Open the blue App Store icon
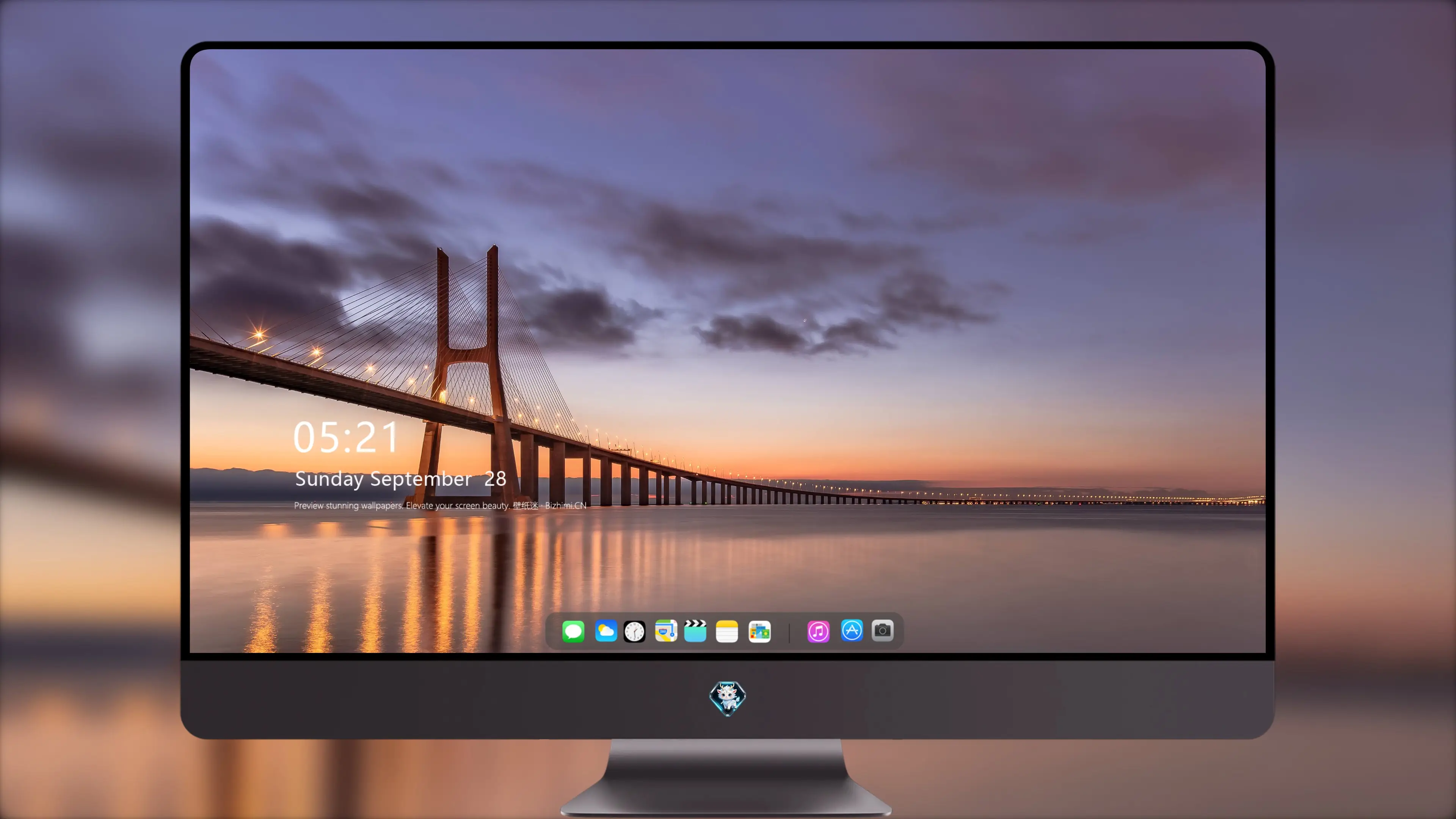Image resolution: width=1456 pixels, height=819 pixels. pos(852,630)
